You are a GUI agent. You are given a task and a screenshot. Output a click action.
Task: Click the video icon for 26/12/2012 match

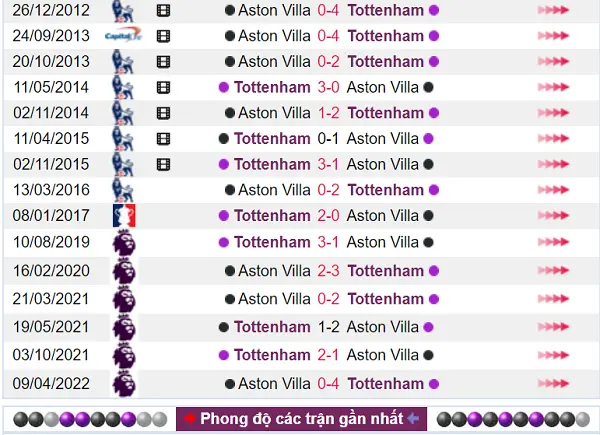(x=163, y=11)
